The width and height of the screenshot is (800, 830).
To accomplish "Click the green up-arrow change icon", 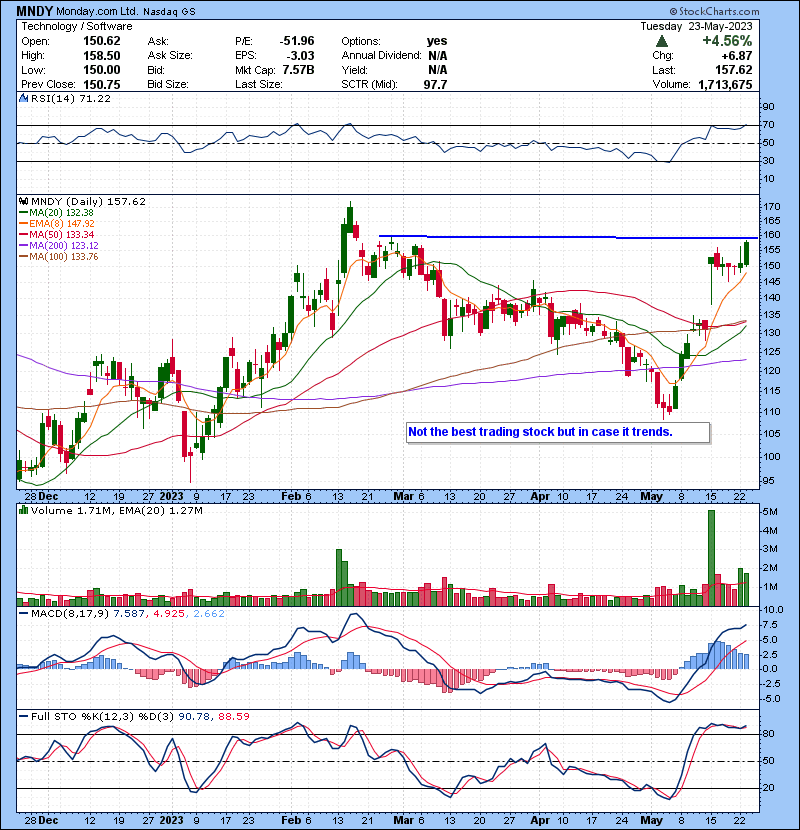I will pos(661,41).
